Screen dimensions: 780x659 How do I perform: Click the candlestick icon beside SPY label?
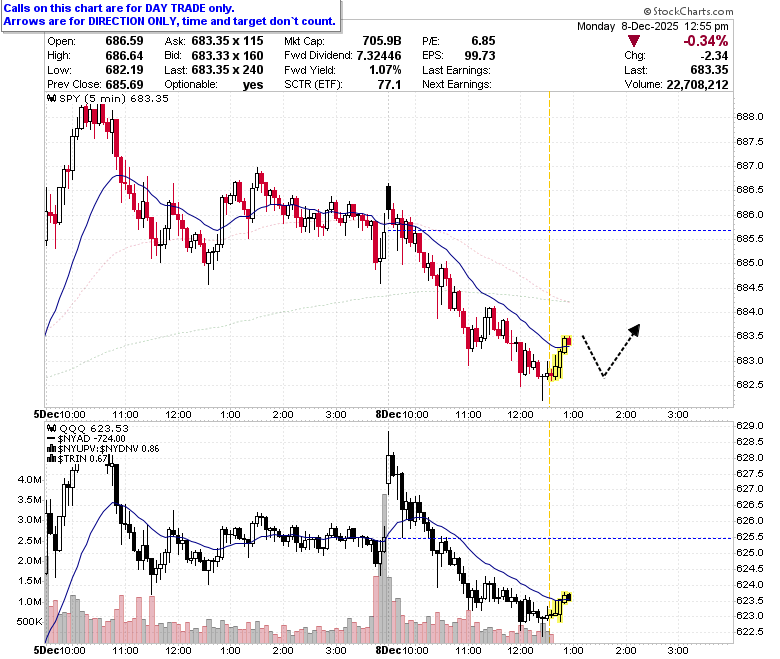[x=51, y=98]
